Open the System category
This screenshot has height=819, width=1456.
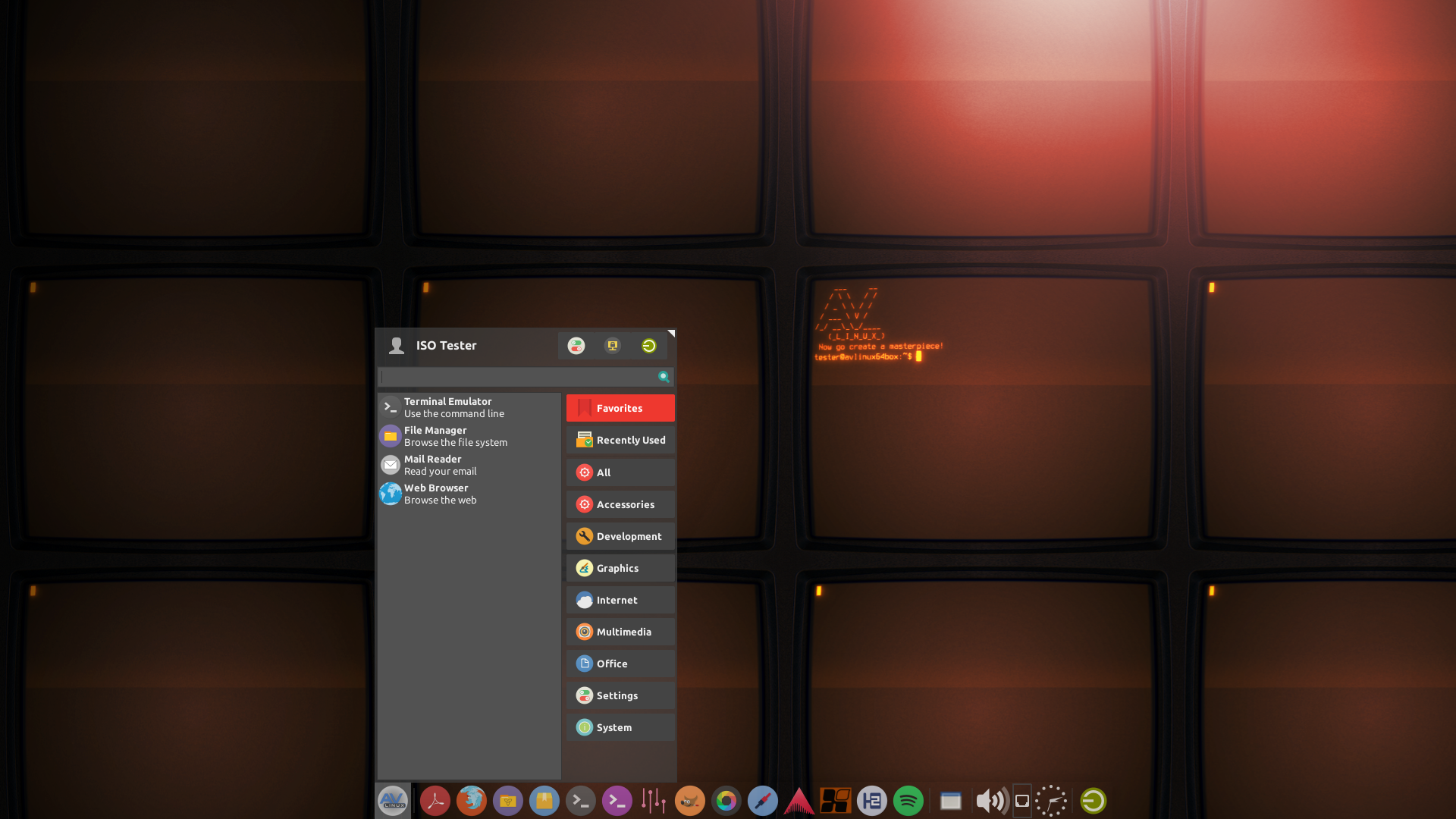click(620, 727)
